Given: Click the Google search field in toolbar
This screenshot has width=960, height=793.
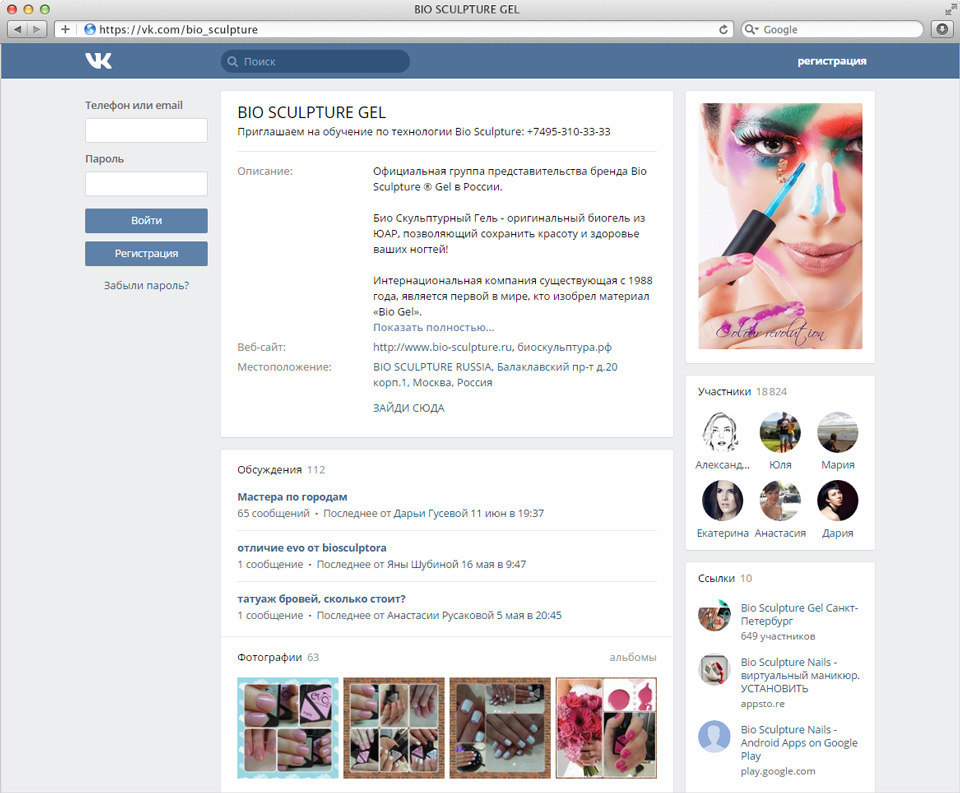Looking at the screenshot, I should [832, 29].
